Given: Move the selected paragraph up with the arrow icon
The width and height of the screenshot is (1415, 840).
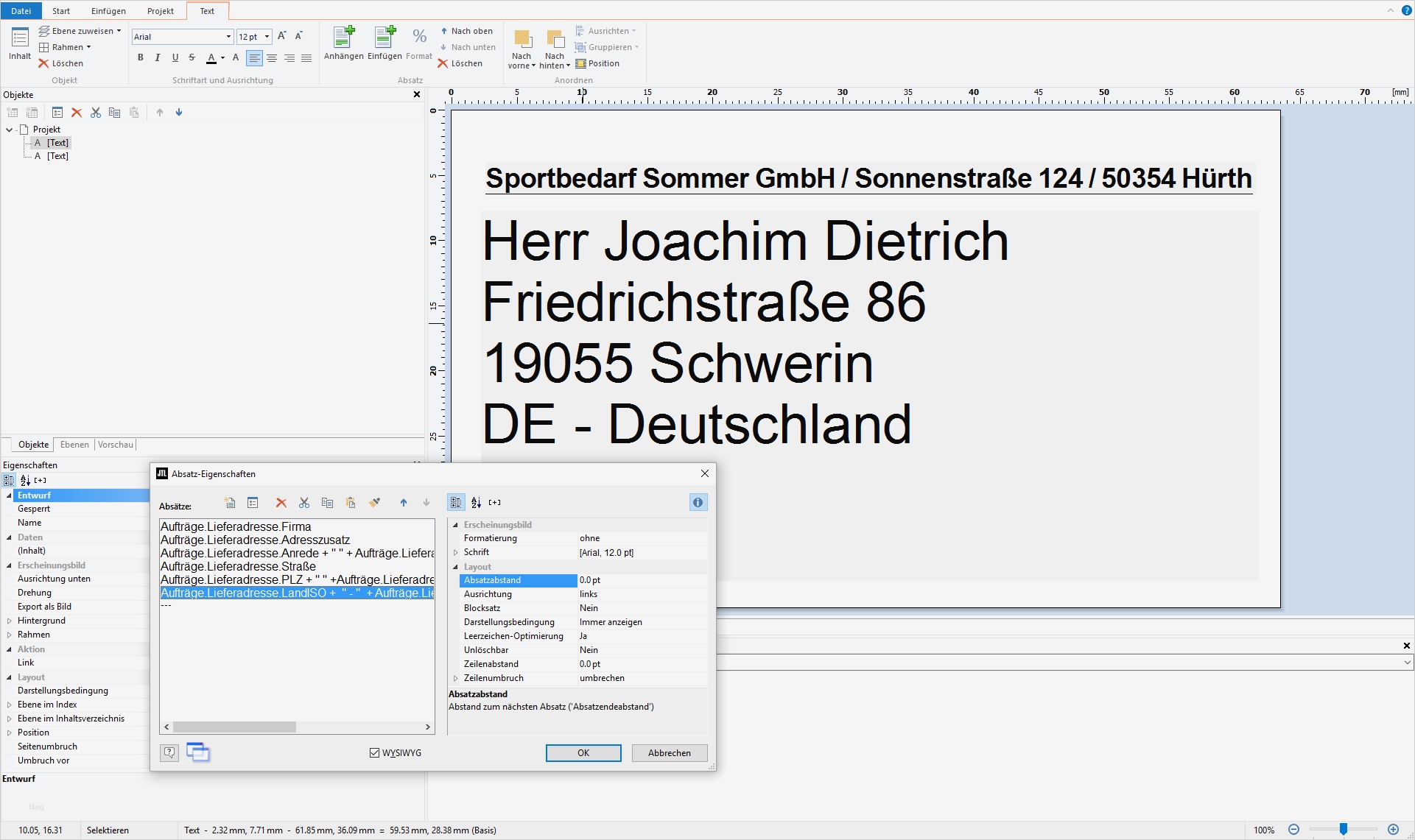Looking at the screenshot, I should click(403, 503).
